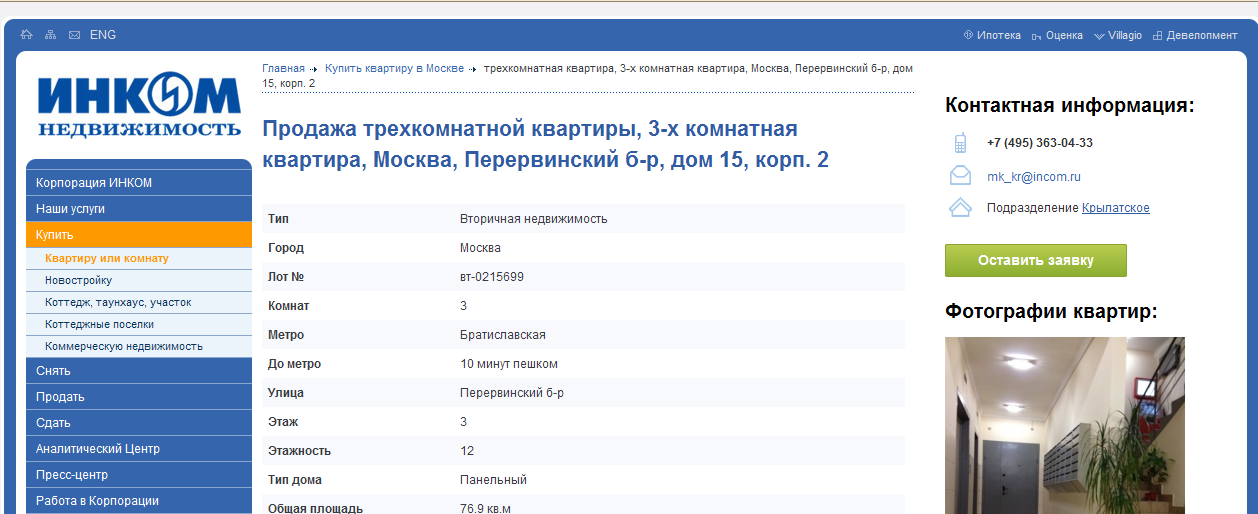The image size is (1258, 514).
Task: Open Аналитический Центр menu item
Action: tap(139, 449)
